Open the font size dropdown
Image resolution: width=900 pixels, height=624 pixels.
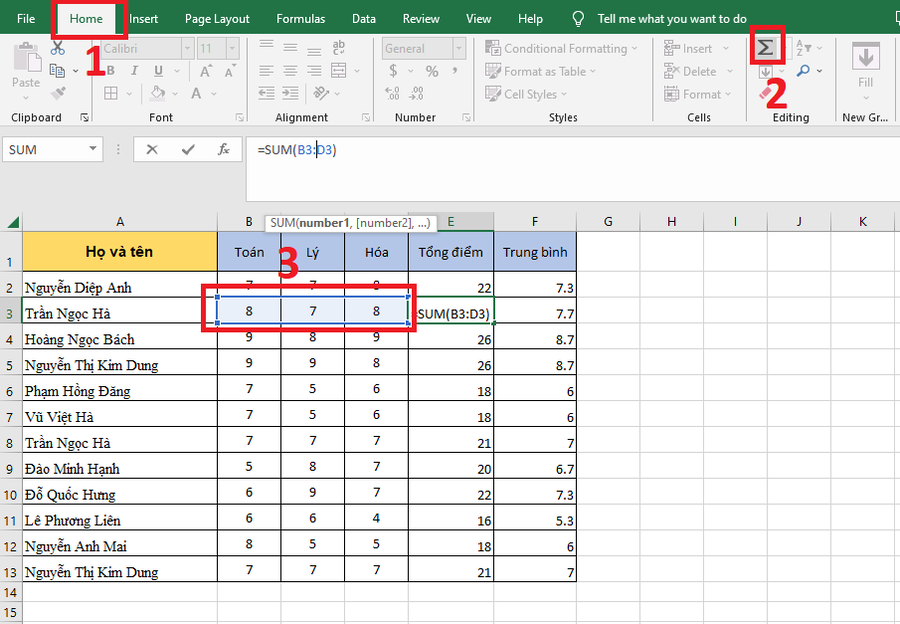click(232, 49)
